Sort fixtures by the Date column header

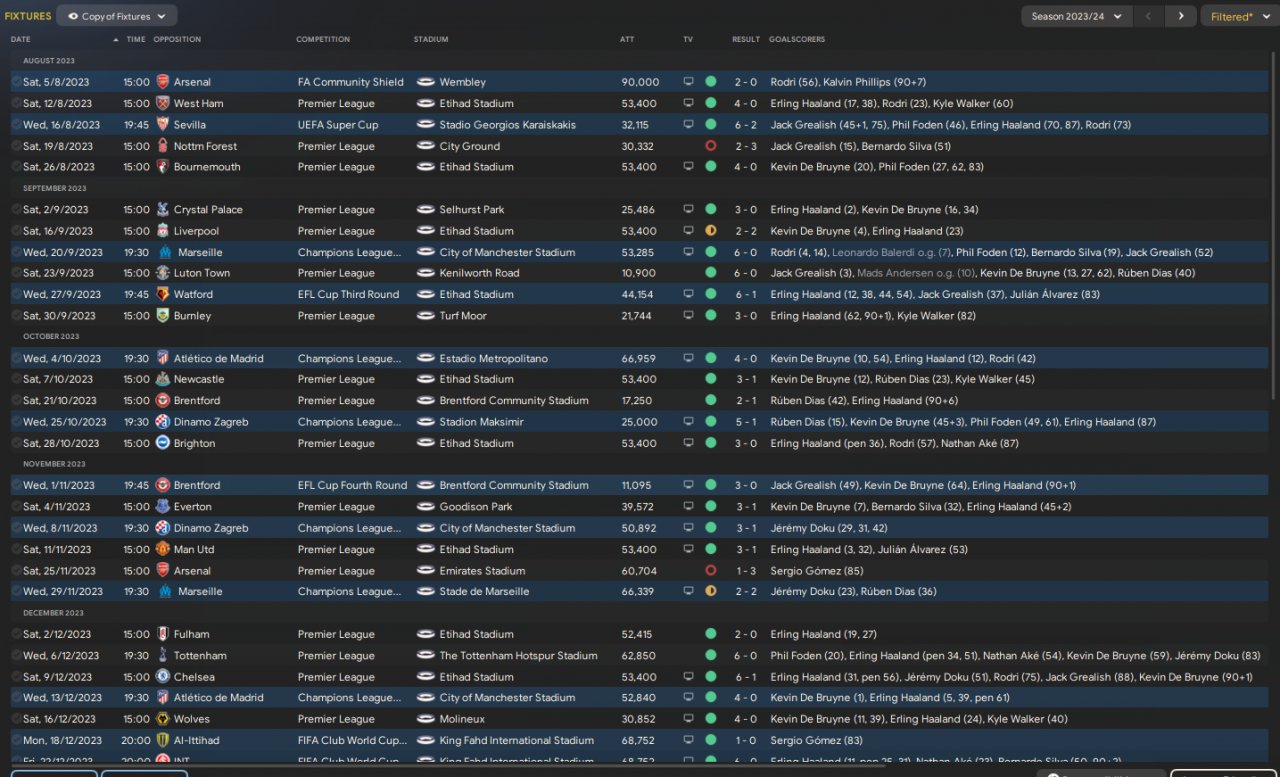21,40
